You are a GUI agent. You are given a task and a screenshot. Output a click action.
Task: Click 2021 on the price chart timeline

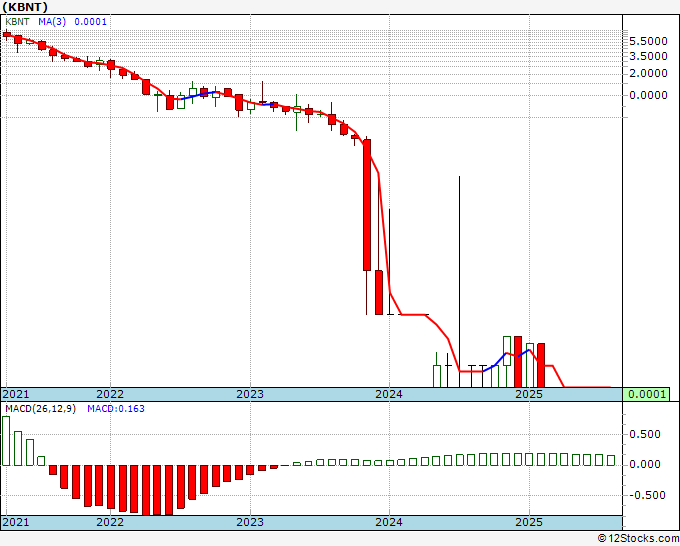click(16, 394)
